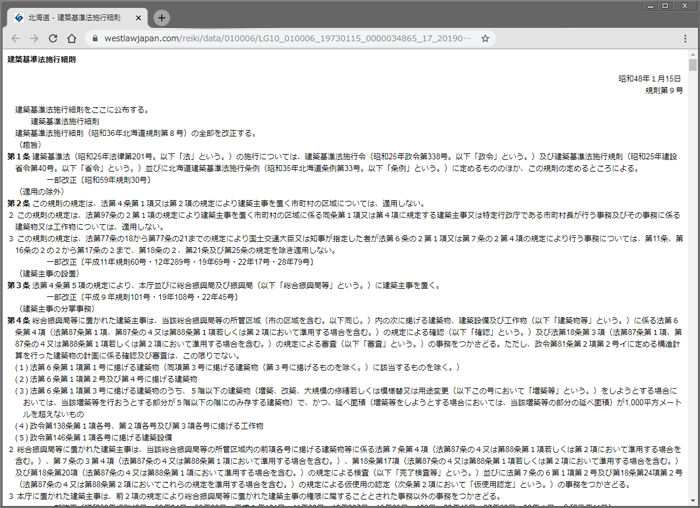Bookmark this page with the star icon
The width and height of the screenshot is (700, 508).
tap(485, 38)
